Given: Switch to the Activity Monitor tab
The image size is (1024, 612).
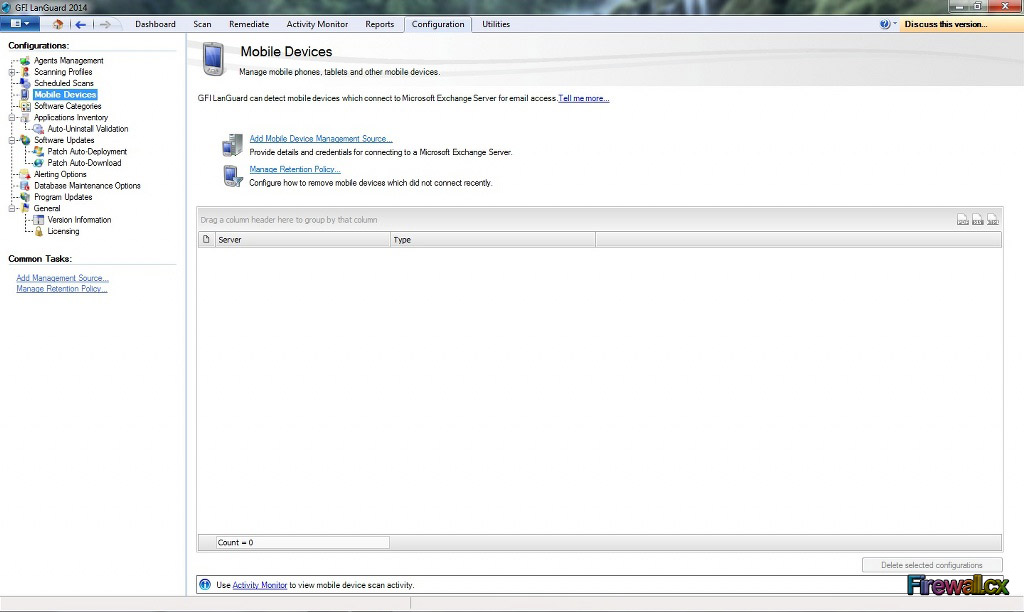Looking at the screenshot, I should (x=317, y=24).
